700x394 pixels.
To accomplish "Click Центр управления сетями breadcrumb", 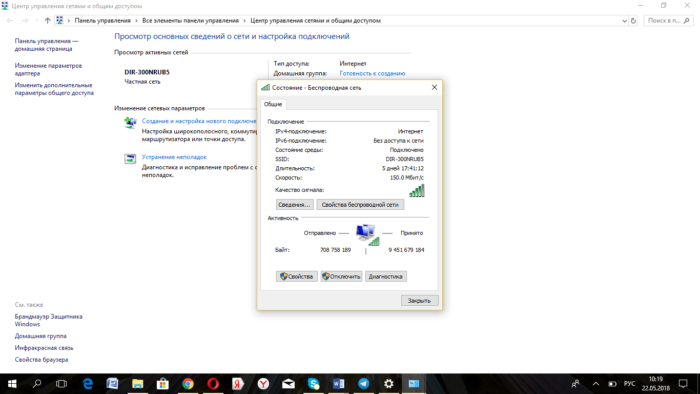I will pyautogui.click(x=316, y=21).
